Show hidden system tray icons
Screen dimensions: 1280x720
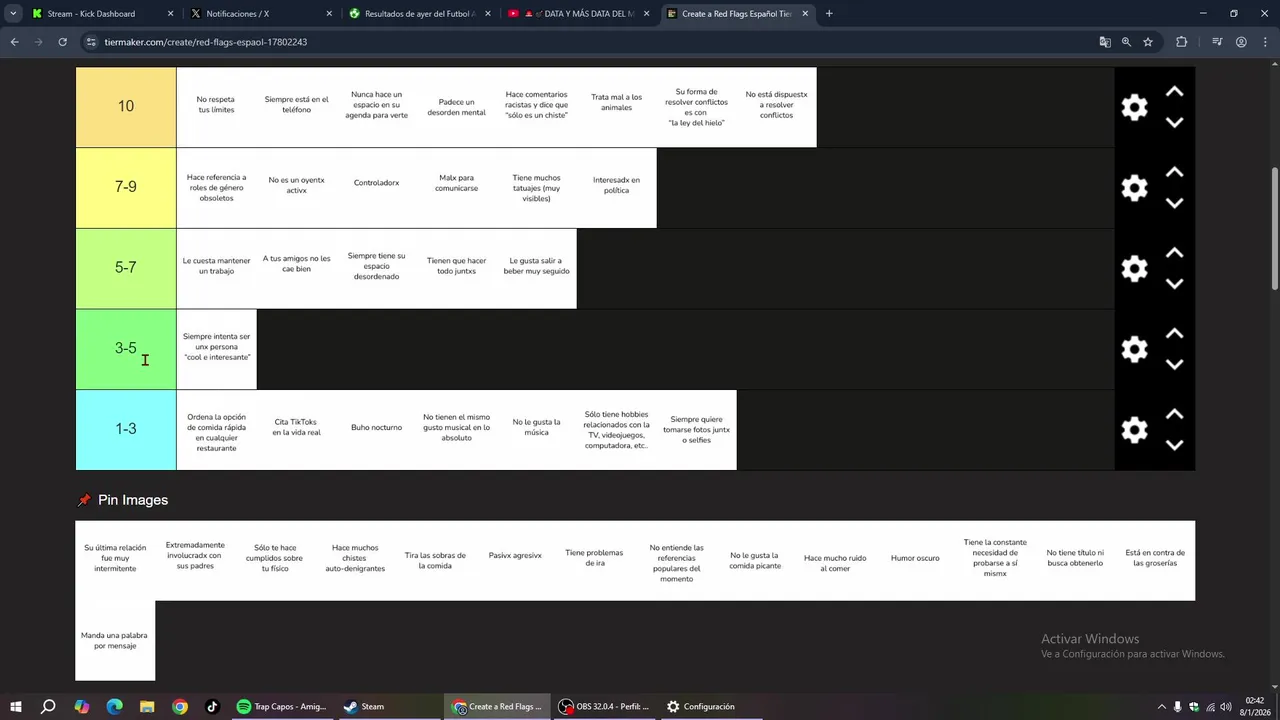coord(1161,706)
